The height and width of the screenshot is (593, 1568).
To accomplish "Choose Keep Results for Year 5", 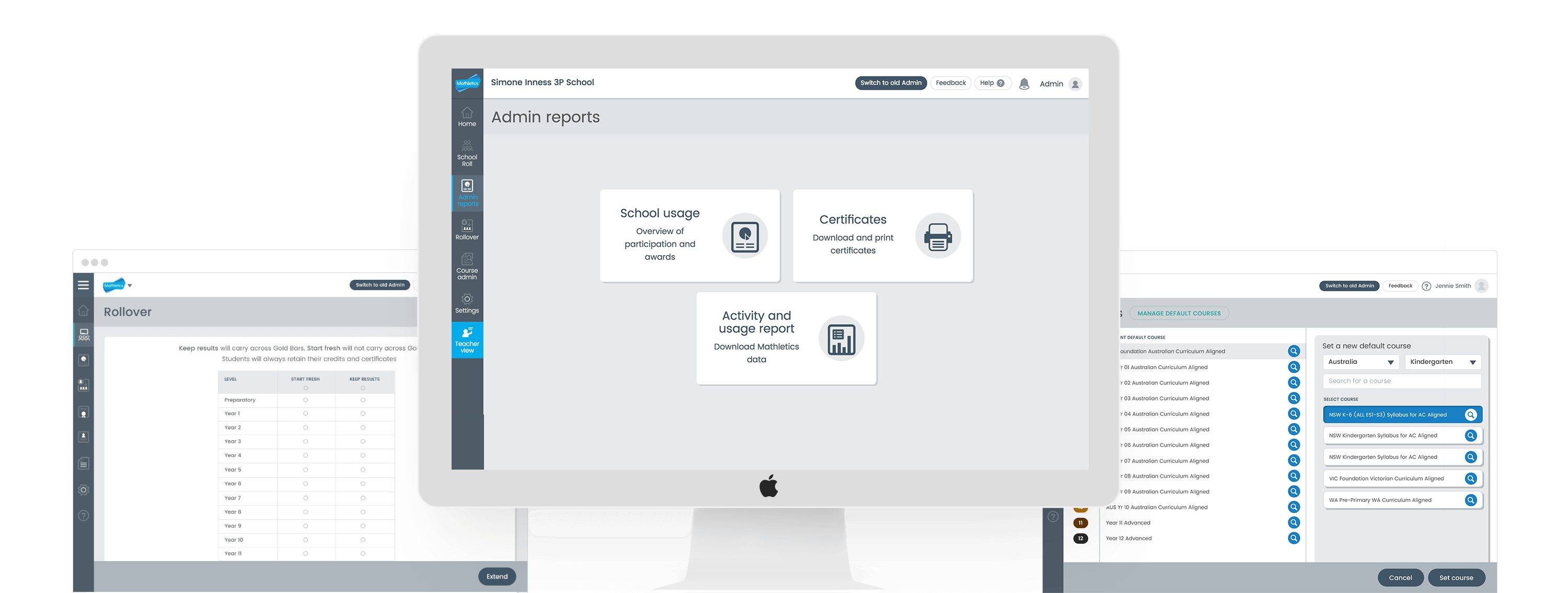I will point(363,470).
